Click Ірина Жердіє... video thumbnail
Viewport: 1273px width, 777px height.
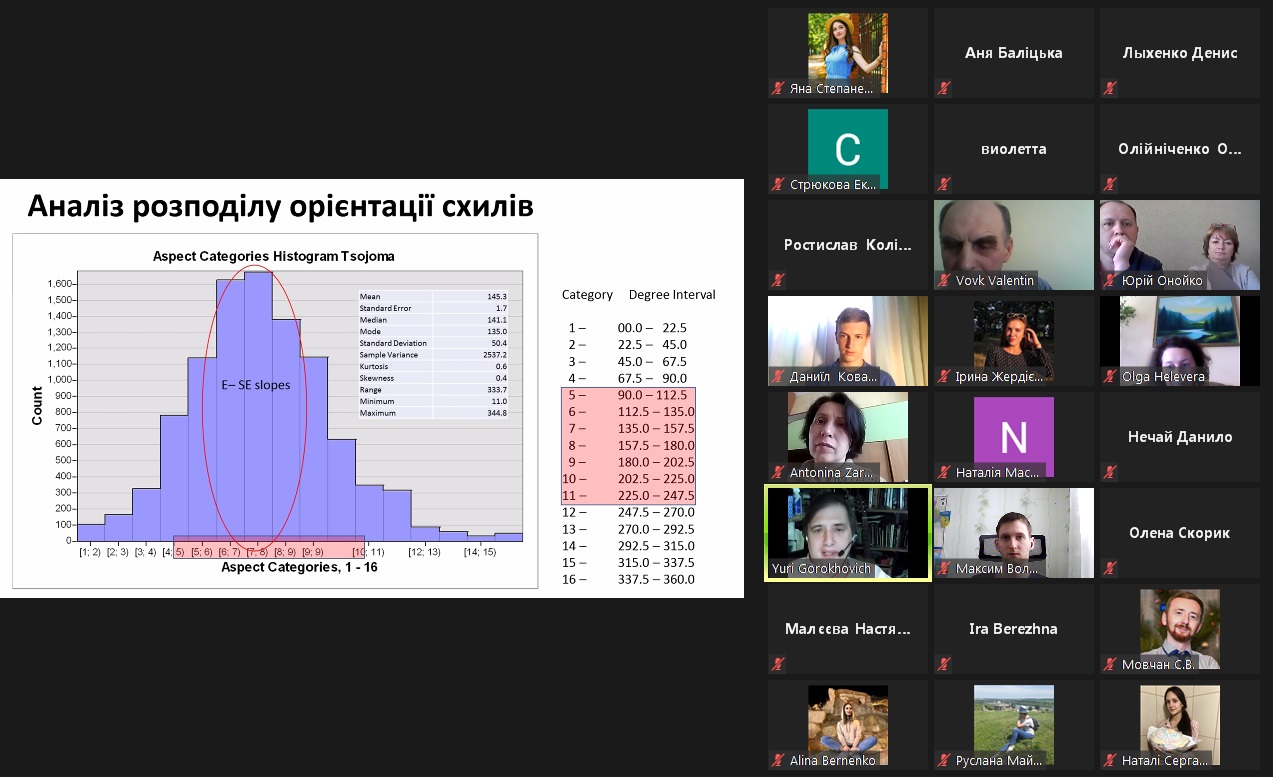pyautogui.click(x=1013, y=338)
